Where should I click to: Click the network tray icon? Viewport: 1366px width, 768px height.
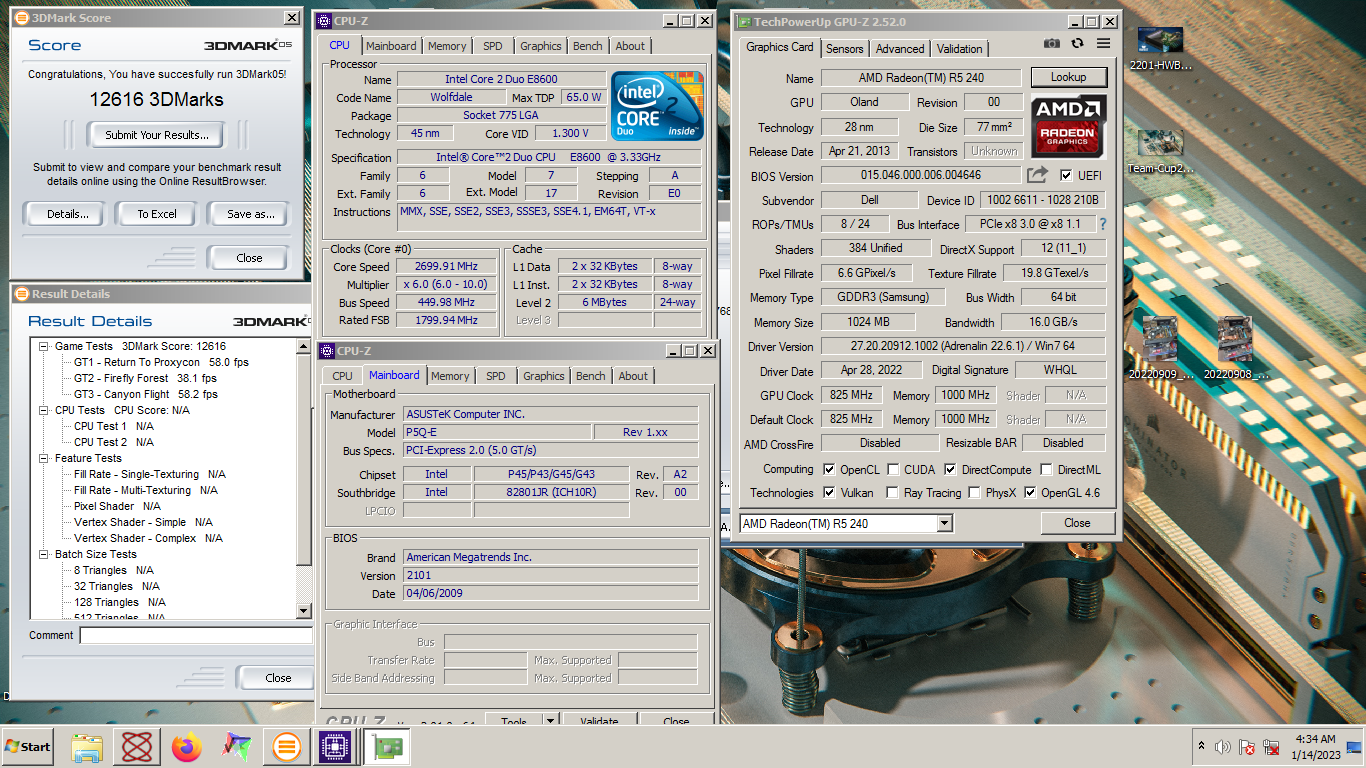coord(1272,747)
